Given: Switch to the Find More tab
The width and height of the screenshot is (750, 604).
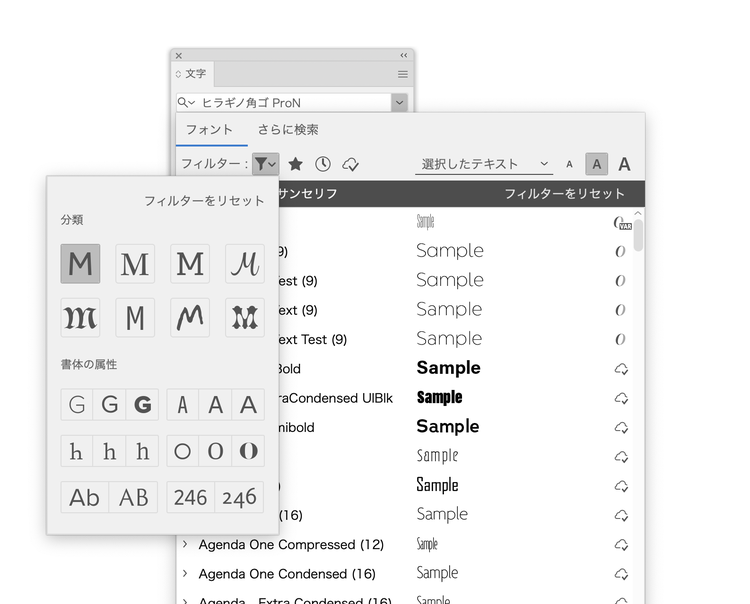Looking at the screenshot, I should (x=288, y=130).
